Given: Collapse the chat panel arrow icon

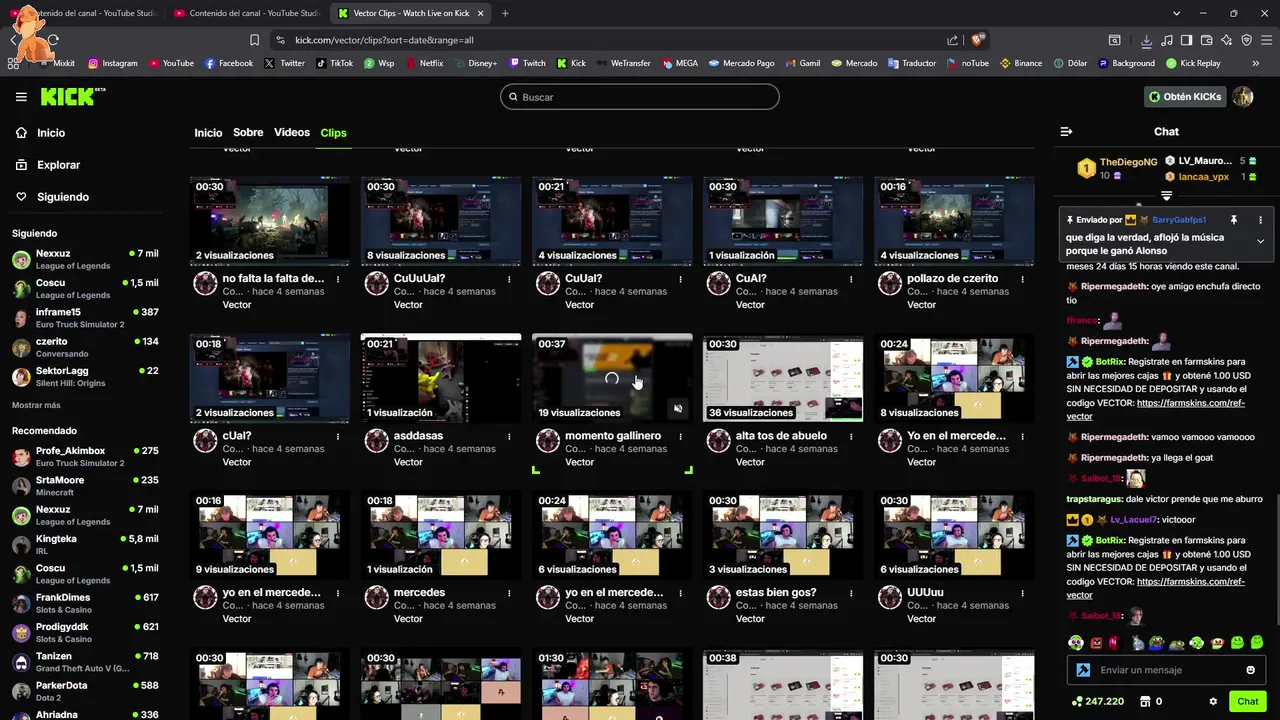Looking at the screenshot, I should coord(1066,132).
